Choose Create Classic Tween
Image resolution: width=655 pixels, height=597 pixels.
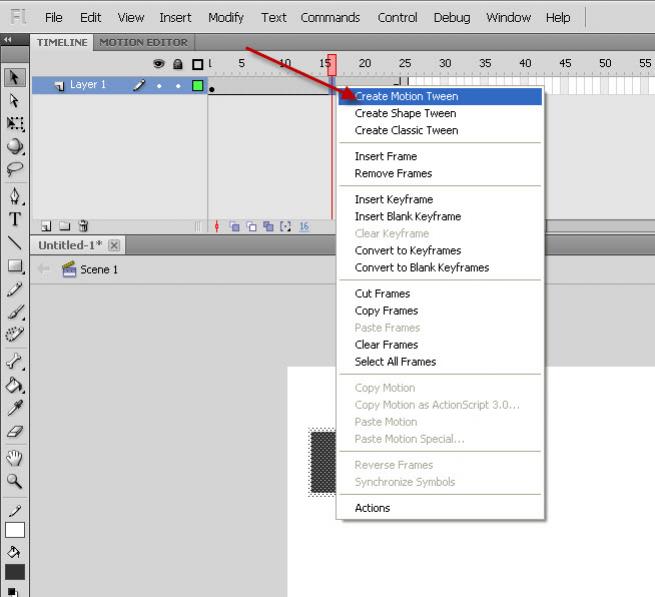coord(440,130)
